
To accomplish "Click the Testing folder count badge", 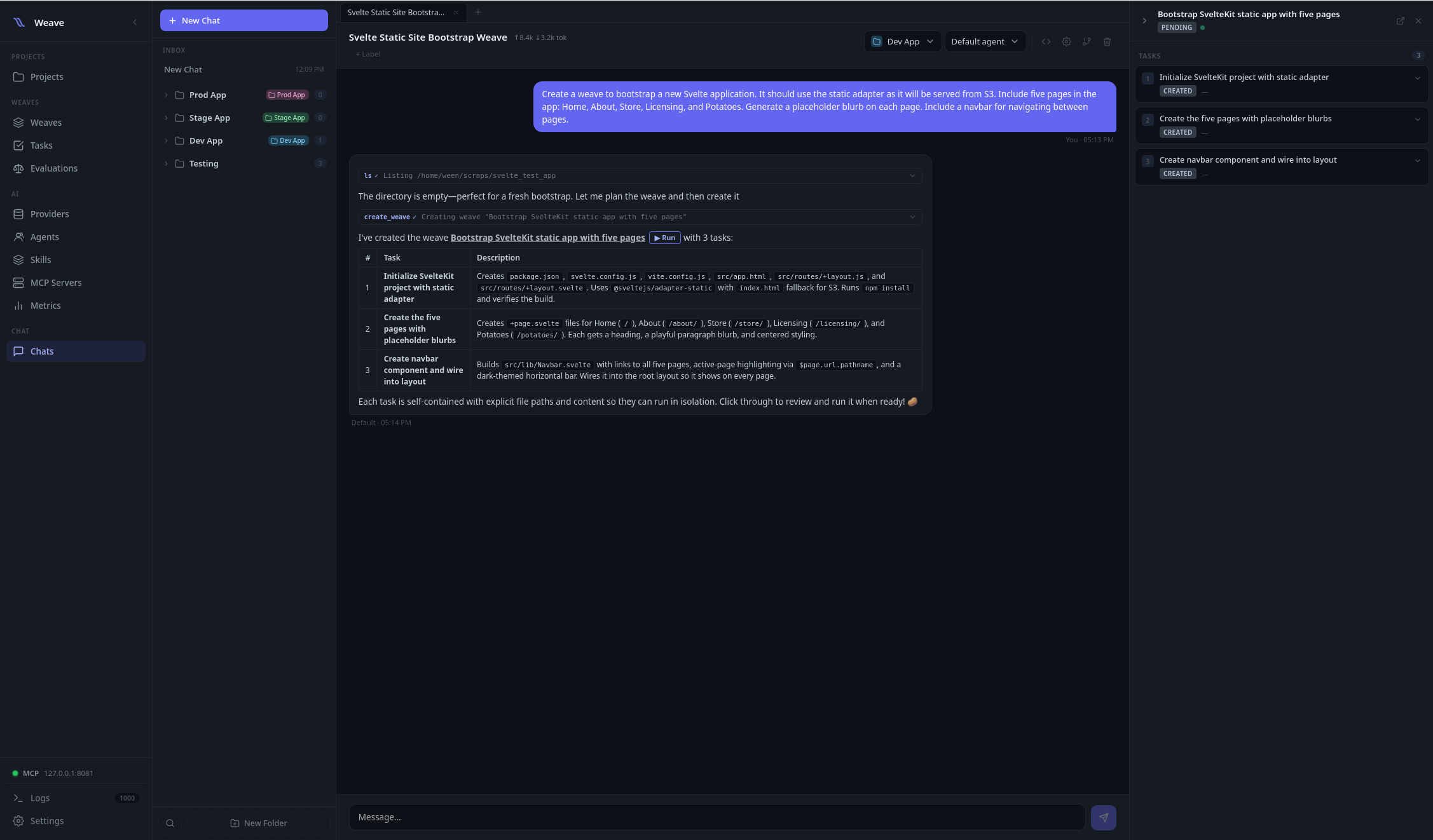I will click(320, 163).
